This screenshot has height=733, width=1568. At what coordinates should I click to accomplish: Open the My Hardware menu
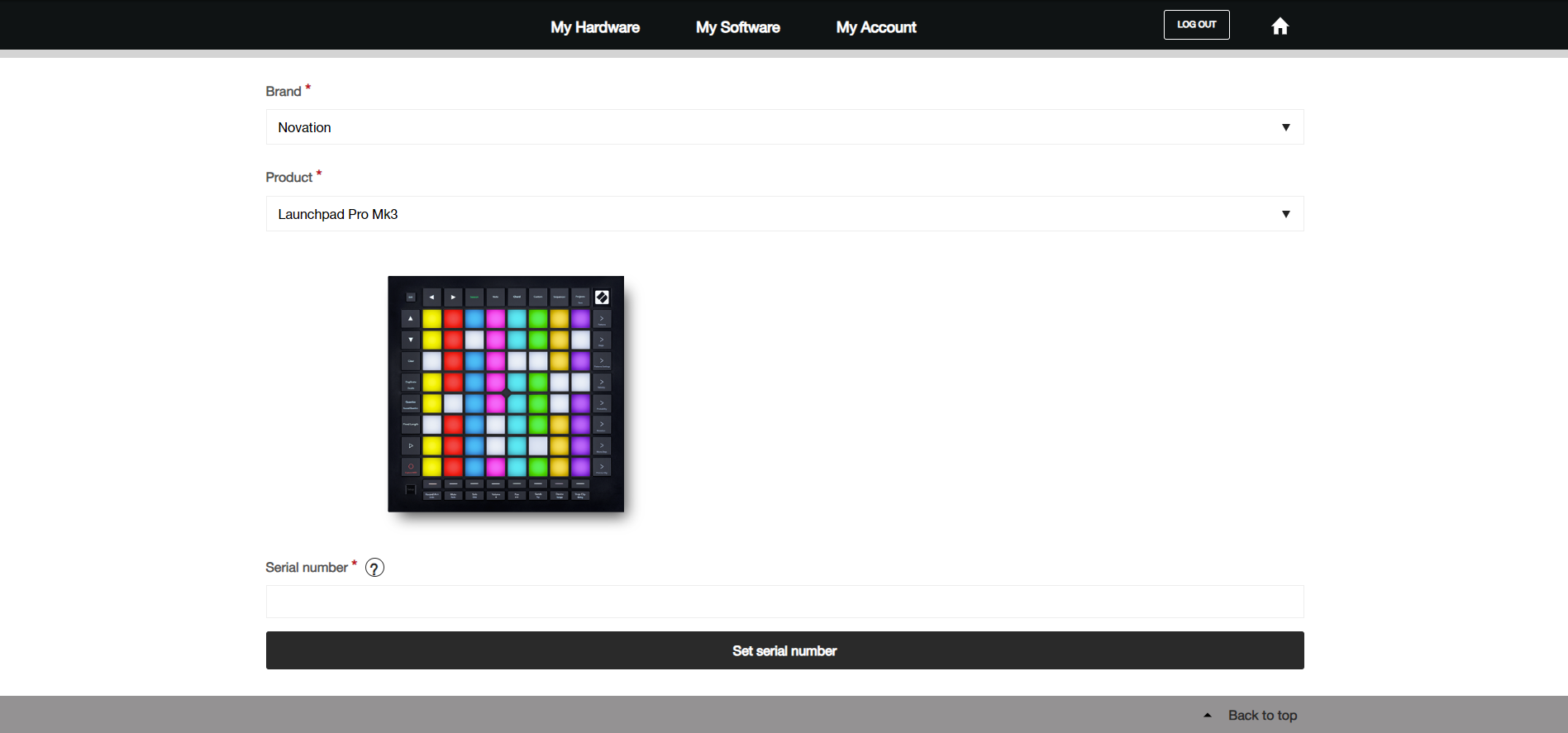[x=595, y=27]
